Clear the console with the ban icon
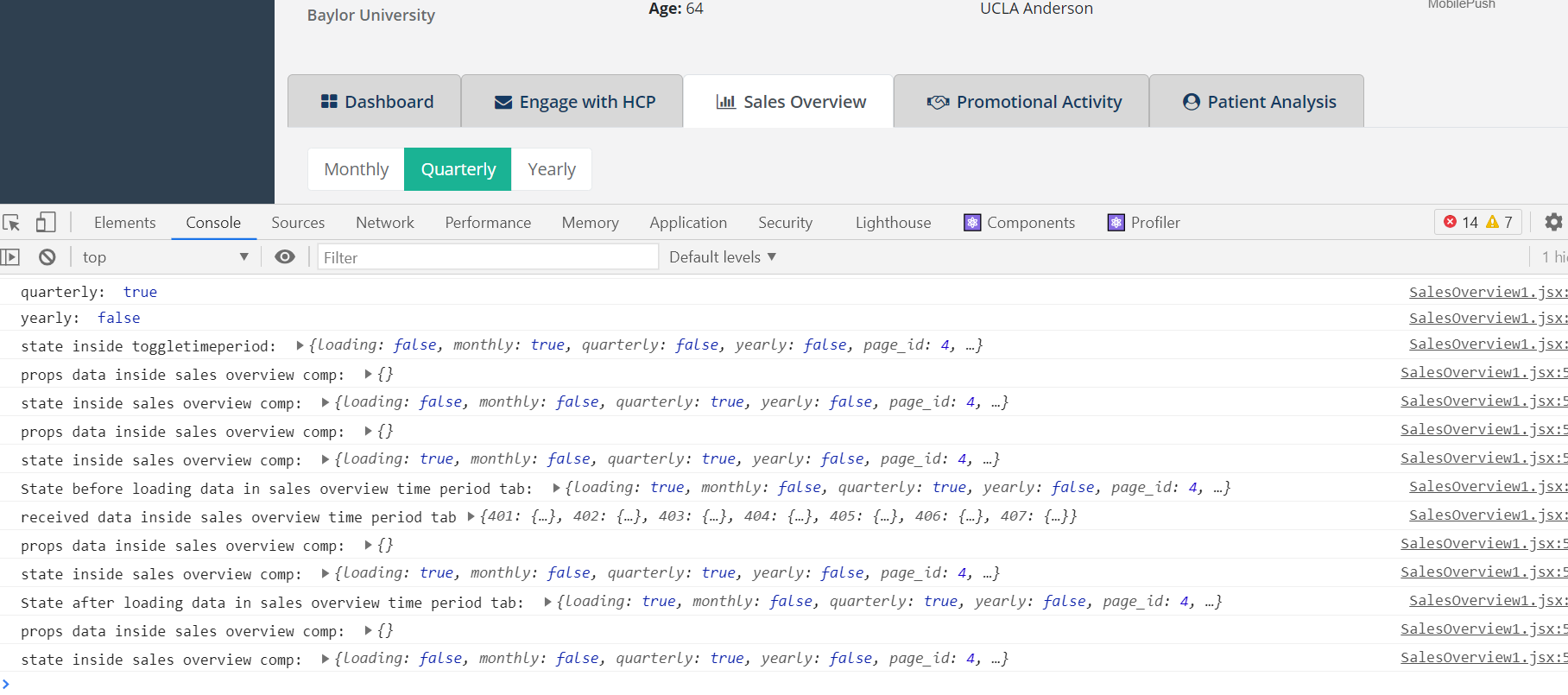This screenshot has width=1568, height=695. (47, 257)
